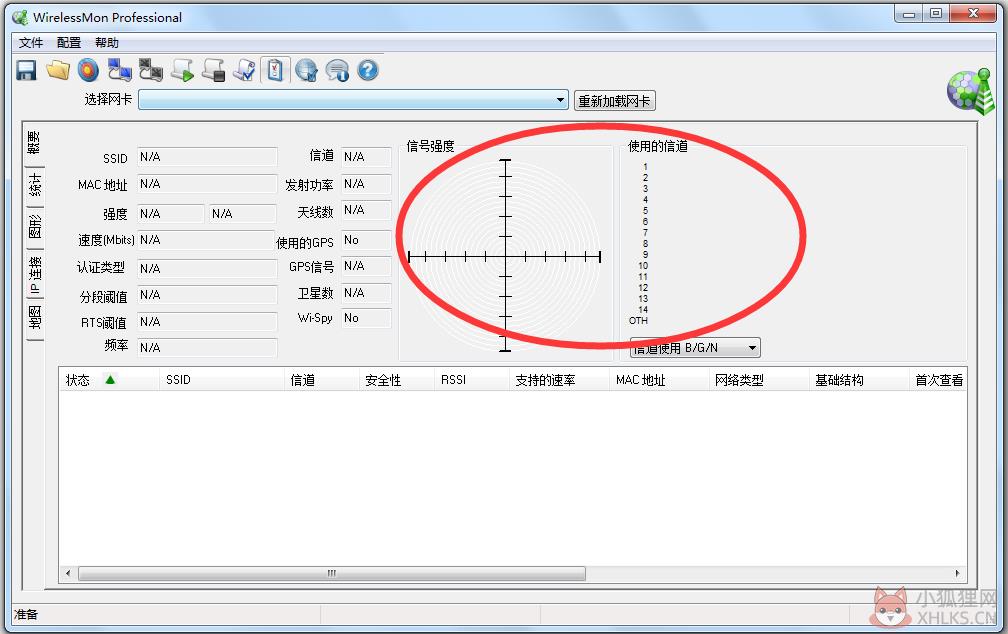This screenshot has width=1008, height=634.
Task: Click the GPS信号 value field
Action: click(x=366, y=266)
